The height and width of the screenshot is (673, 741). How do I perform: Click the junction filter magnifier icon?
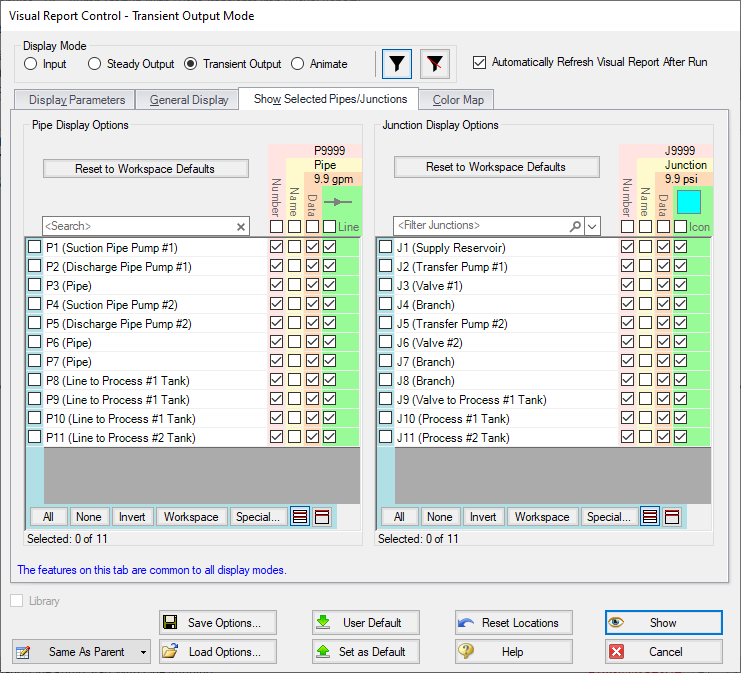click(575, 226)
